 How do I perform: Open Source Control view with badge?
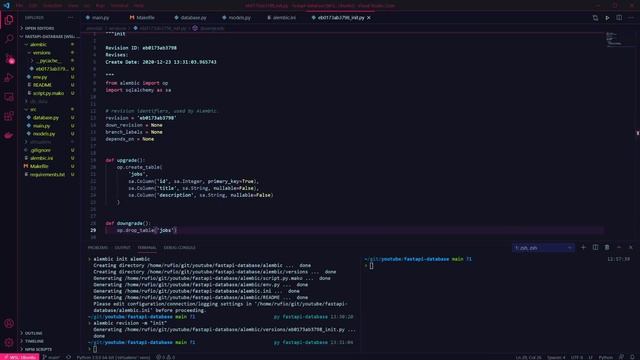pos(9,58)
